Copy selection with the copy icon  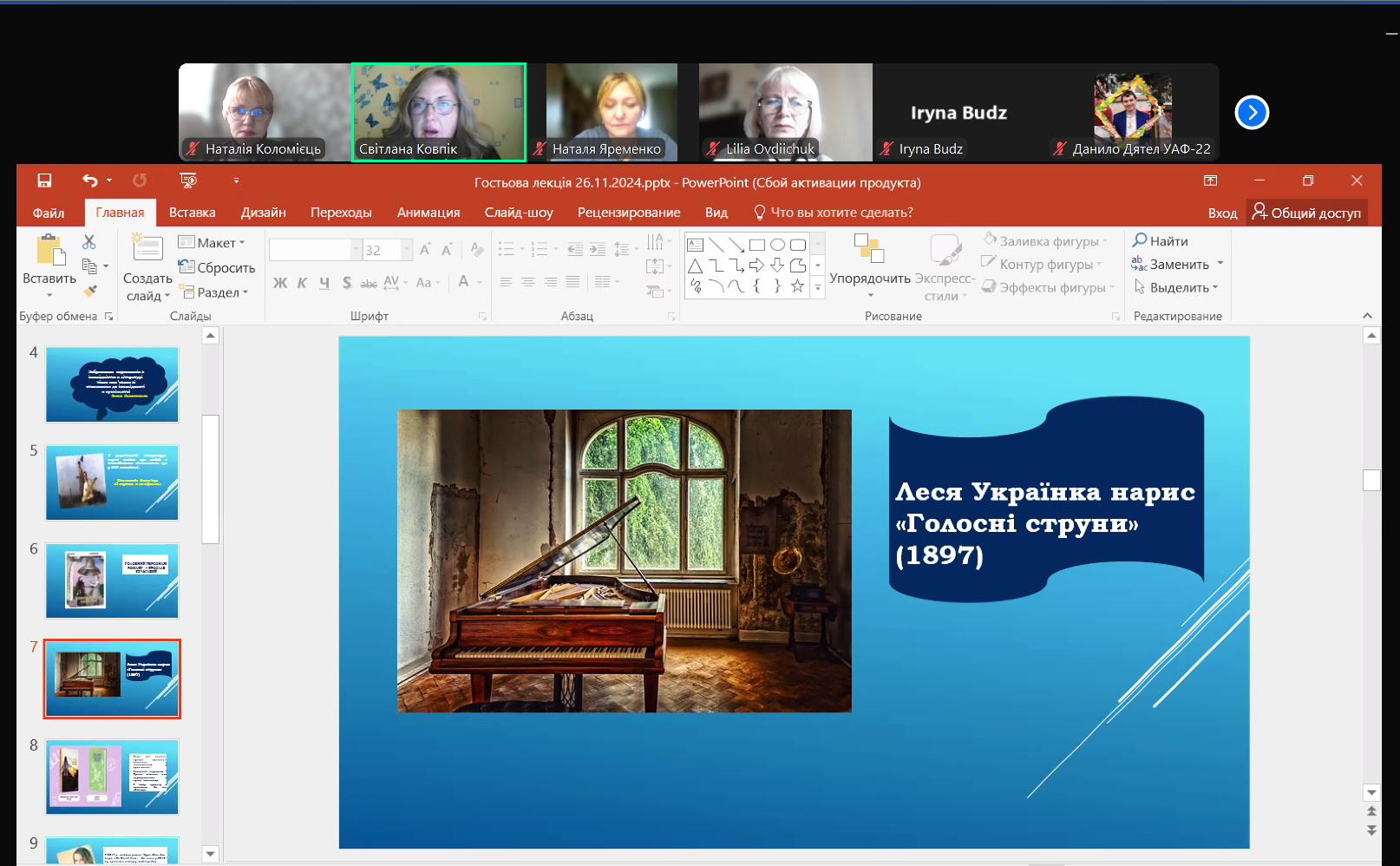click(x=89, y=266)
